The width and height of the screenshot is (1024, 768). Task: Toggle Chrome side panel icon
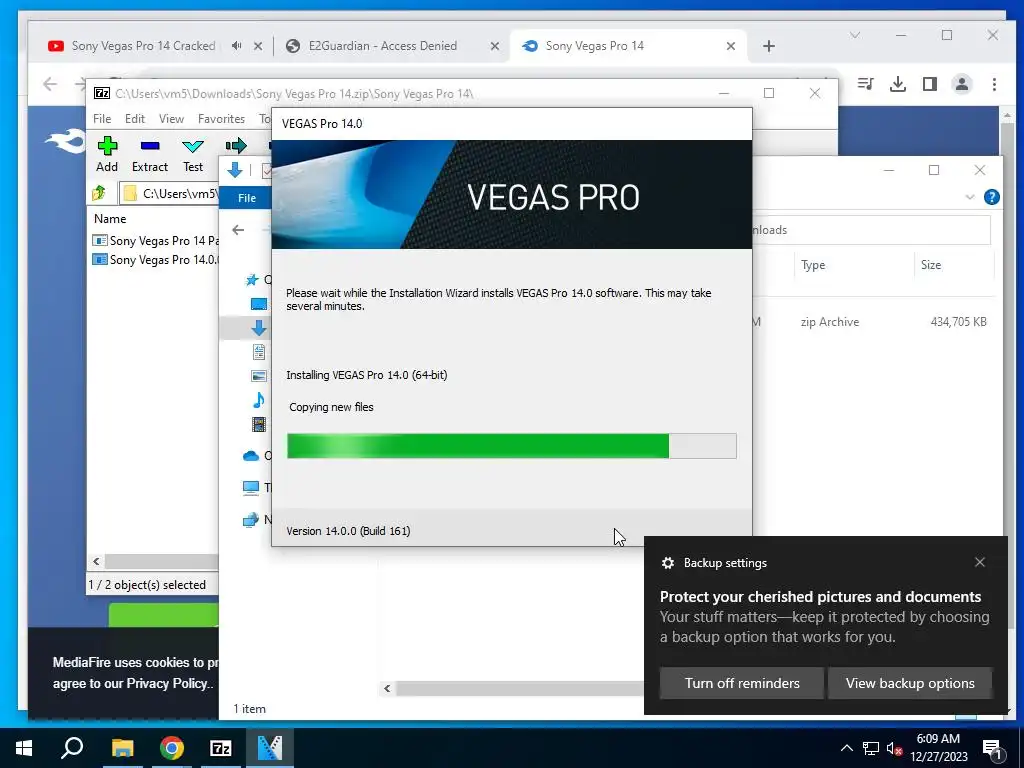930,84
